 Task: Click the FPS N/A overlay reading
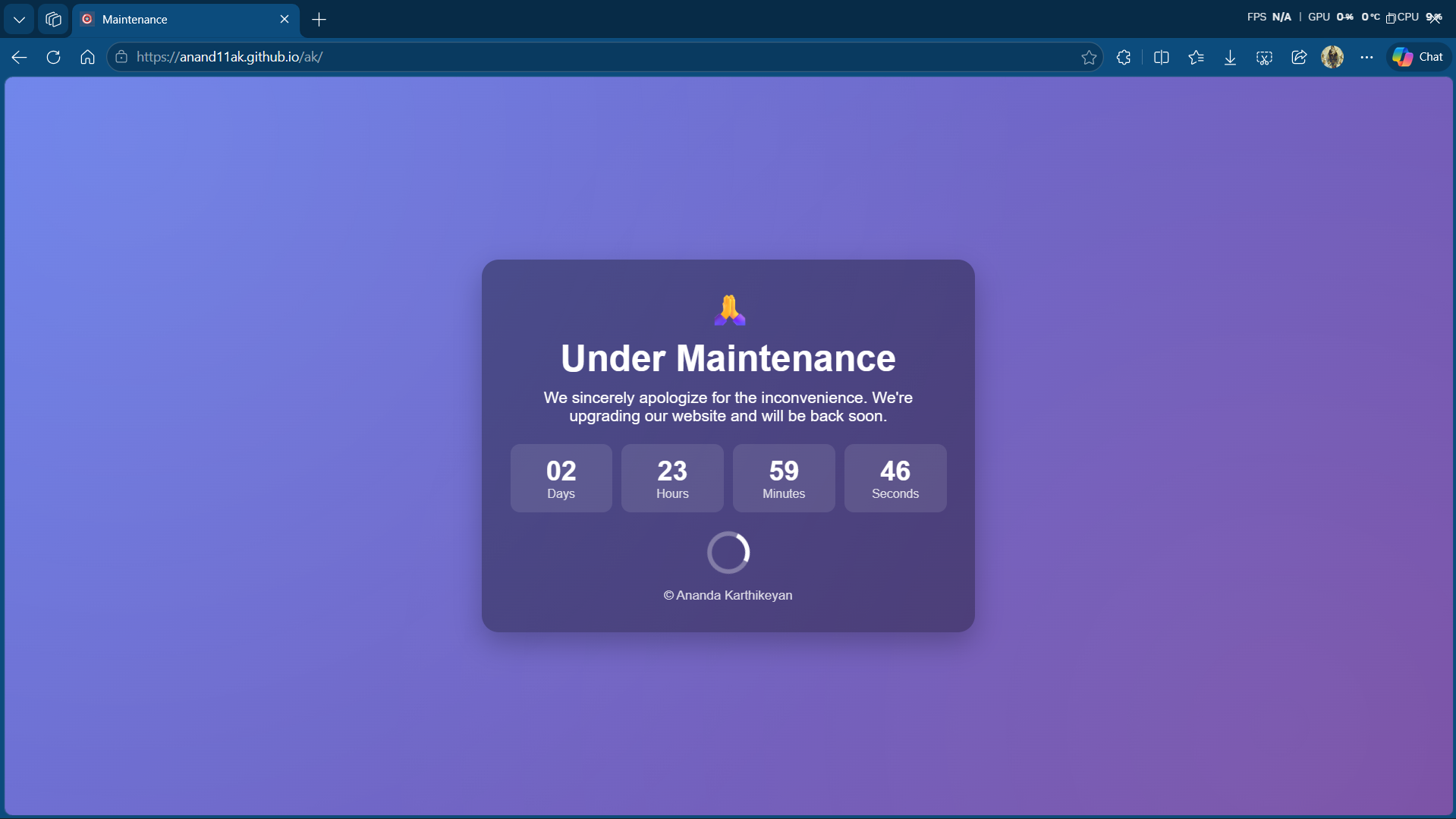point(1269,17)
